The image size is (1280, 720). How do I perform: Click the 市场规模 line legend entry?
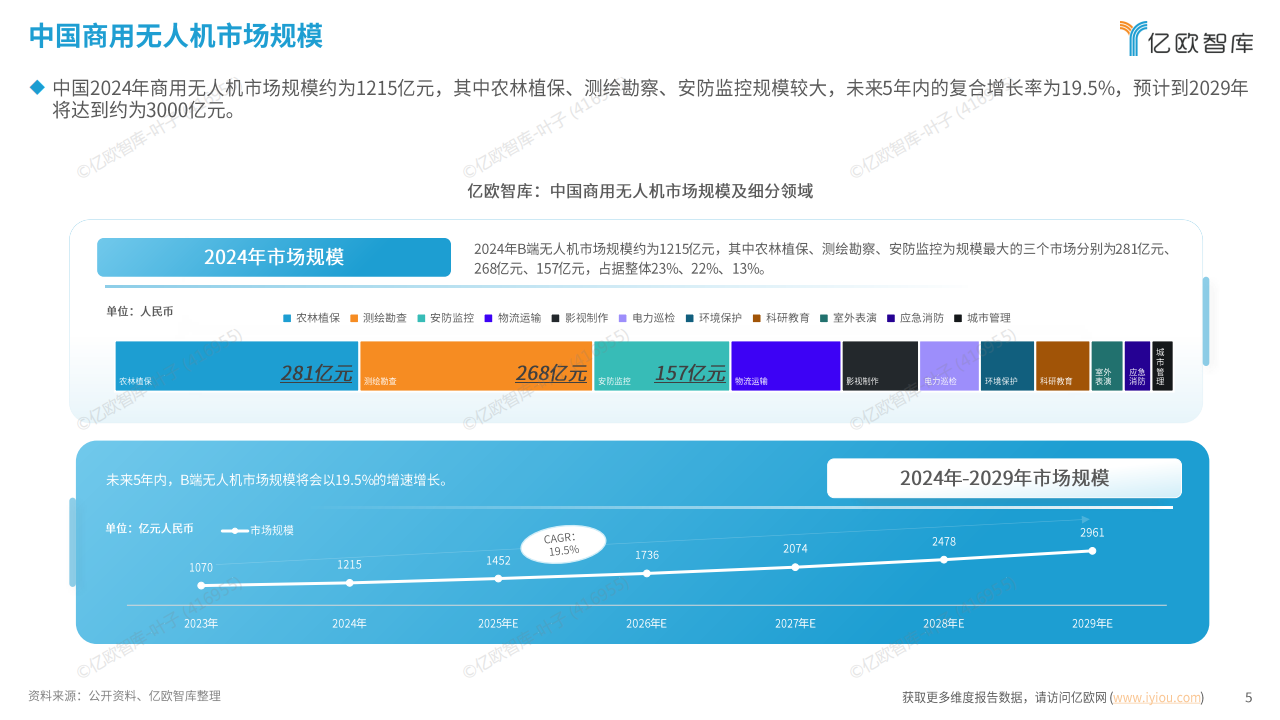pyautogui.click(x=258, y=530)
